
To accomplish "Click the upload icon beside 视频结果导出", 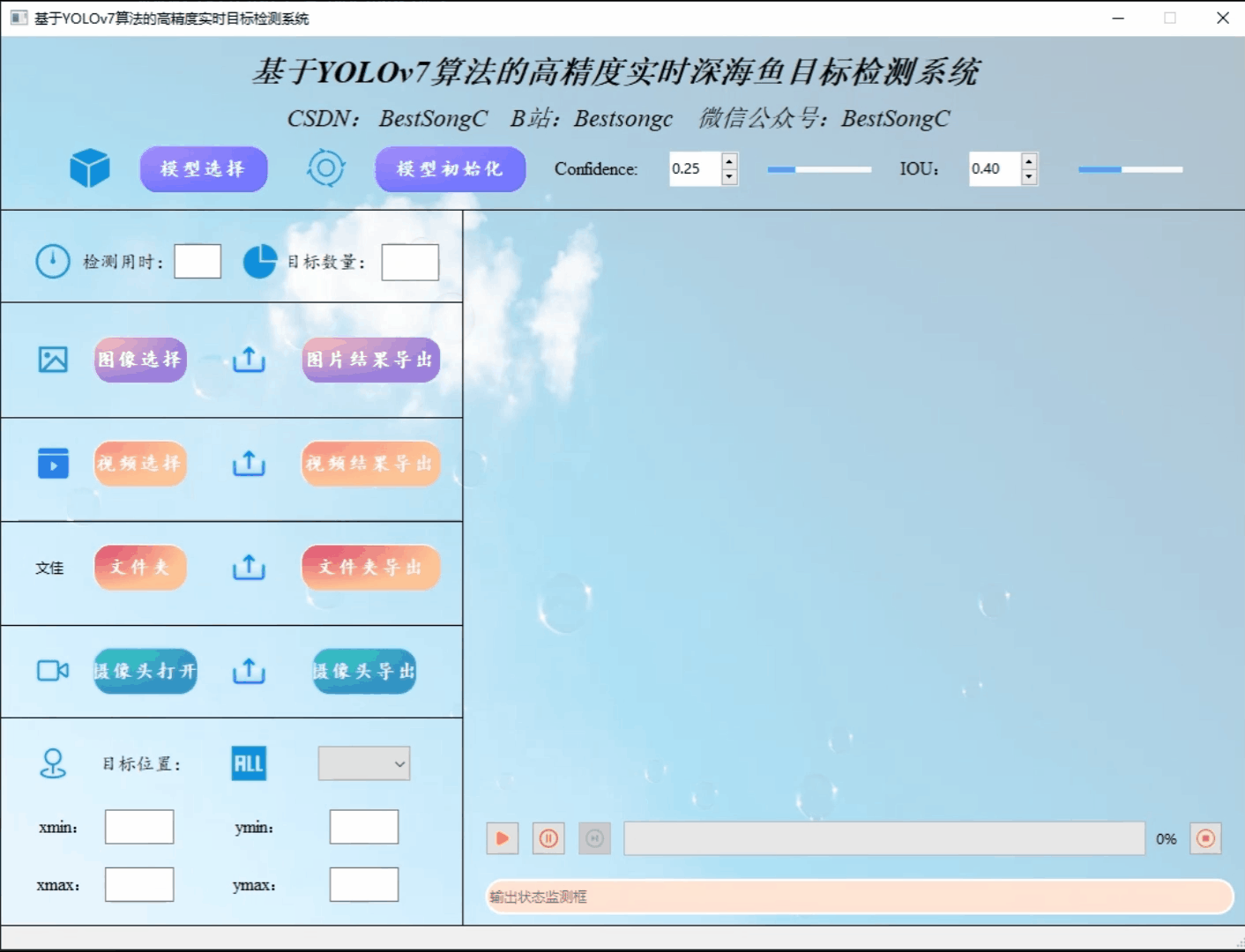I will coord(250,463).
